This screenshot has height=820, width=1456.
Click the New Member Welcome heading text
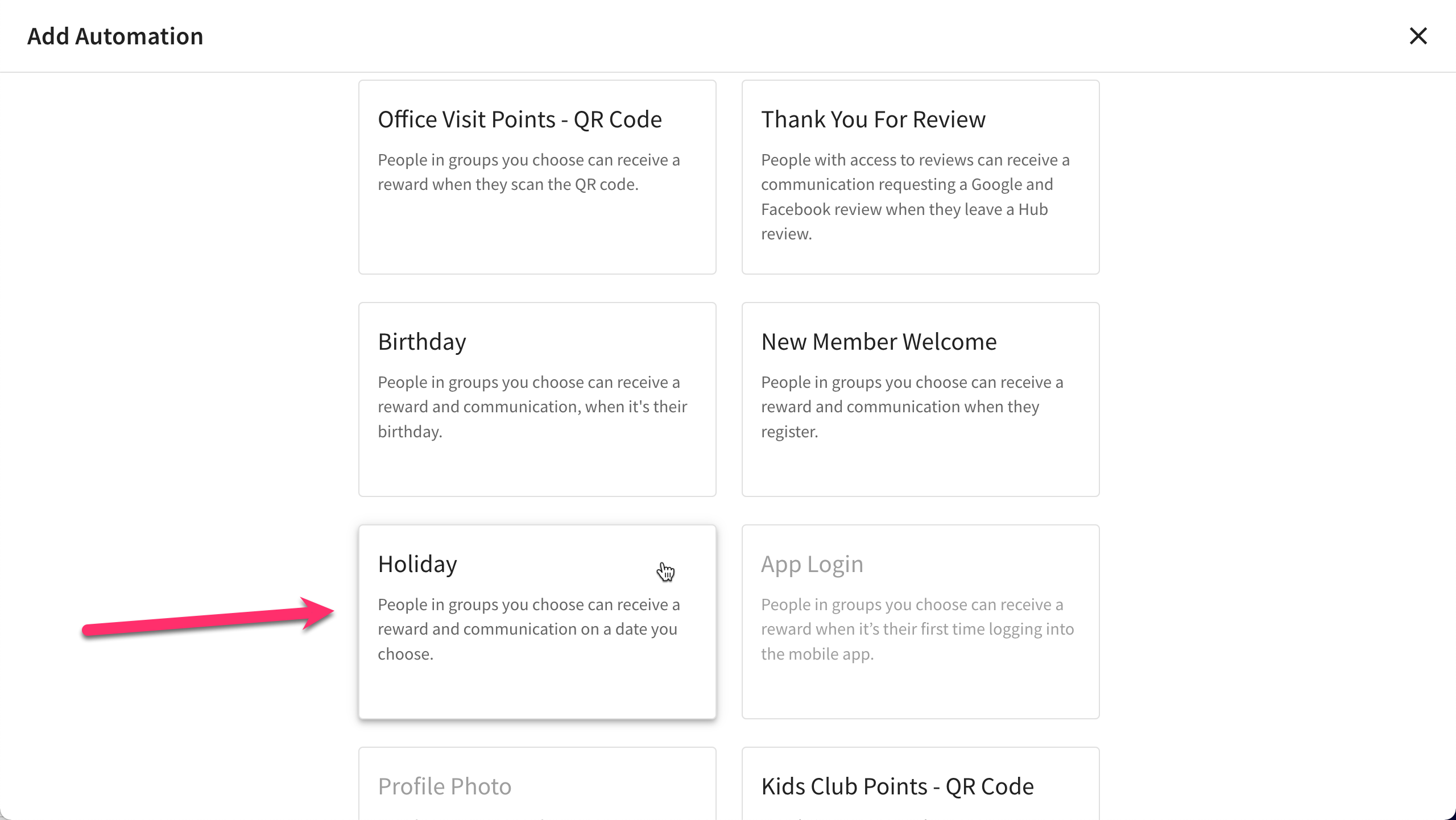pos(879,342)
